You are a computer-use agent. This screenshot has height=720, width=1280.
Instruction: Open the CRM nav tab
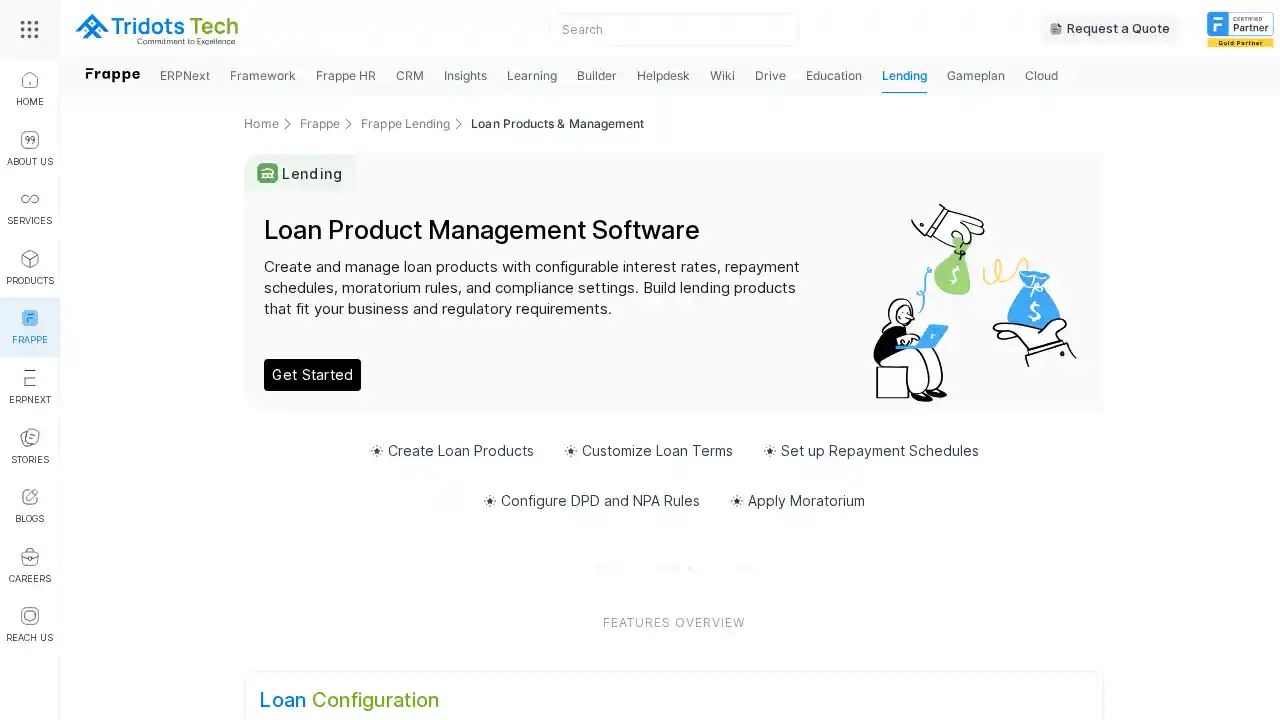click(x=410, y=75)
